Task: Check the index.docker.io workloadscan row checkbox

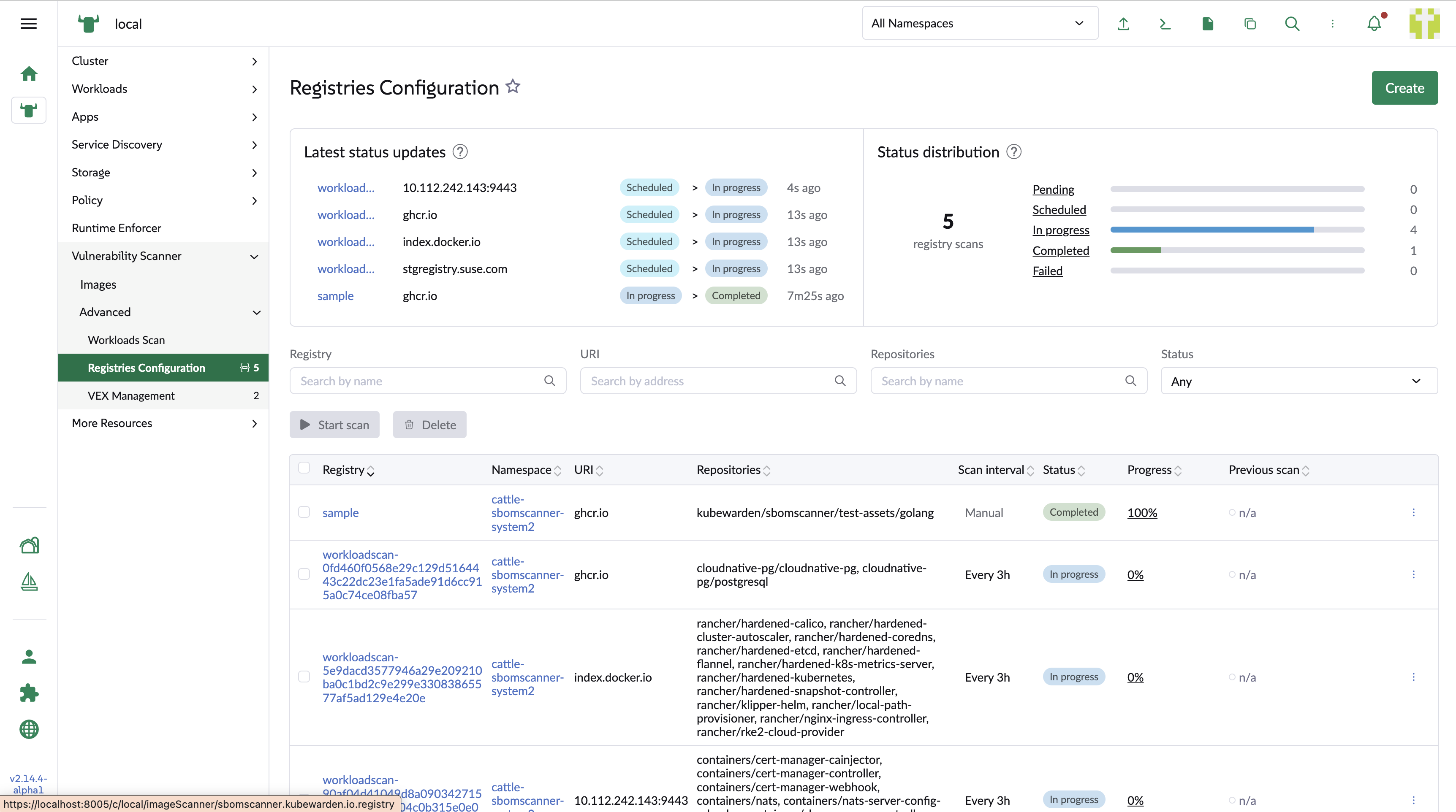Action: tap(304, 677)
